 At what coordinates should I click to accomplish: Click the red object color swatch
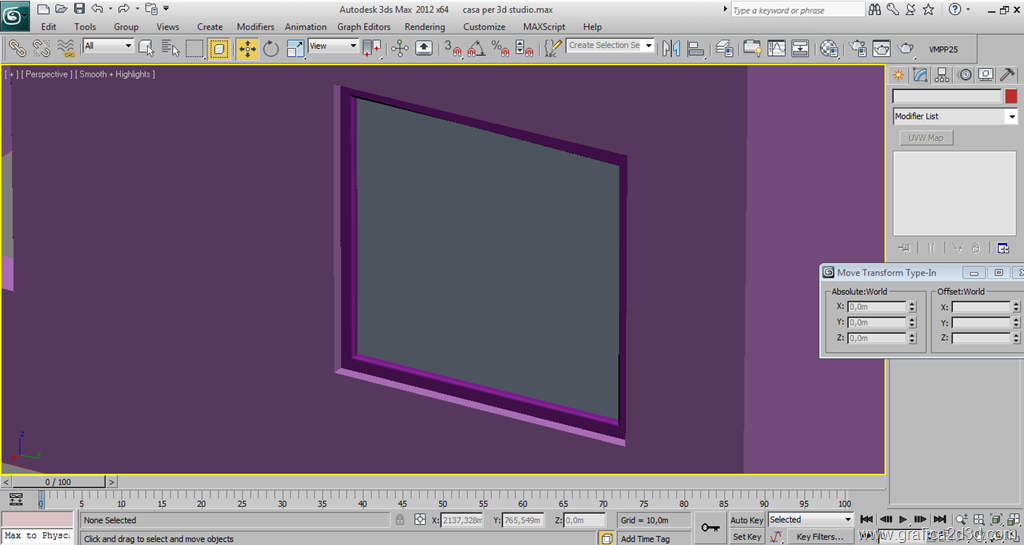[x=1011, y=97]
